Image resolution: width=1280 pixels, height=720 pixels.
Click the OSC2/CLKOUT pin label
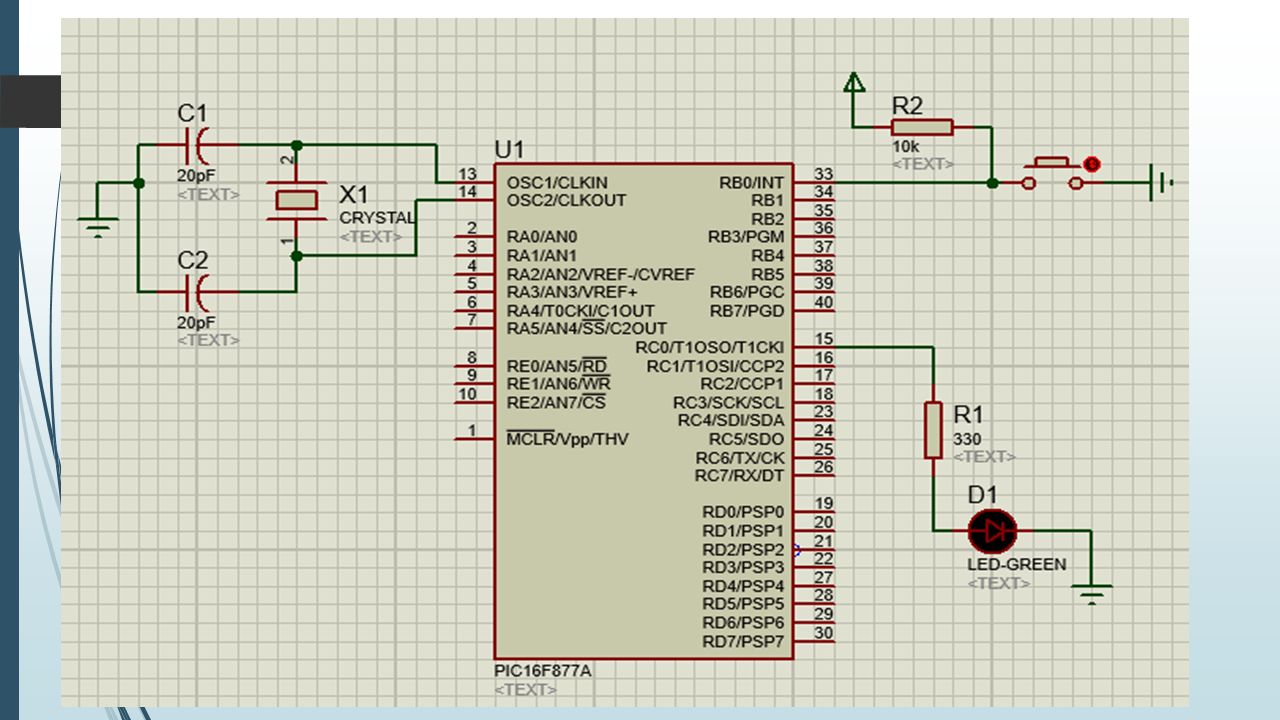pos(566,200)
